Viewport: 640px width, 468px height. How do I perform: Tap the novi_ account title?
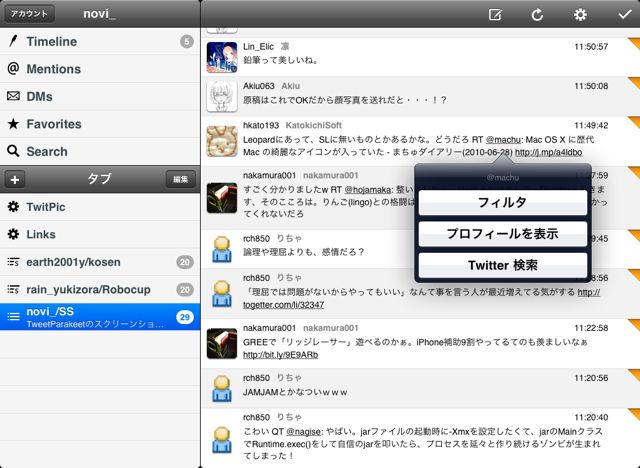point(100,14)
